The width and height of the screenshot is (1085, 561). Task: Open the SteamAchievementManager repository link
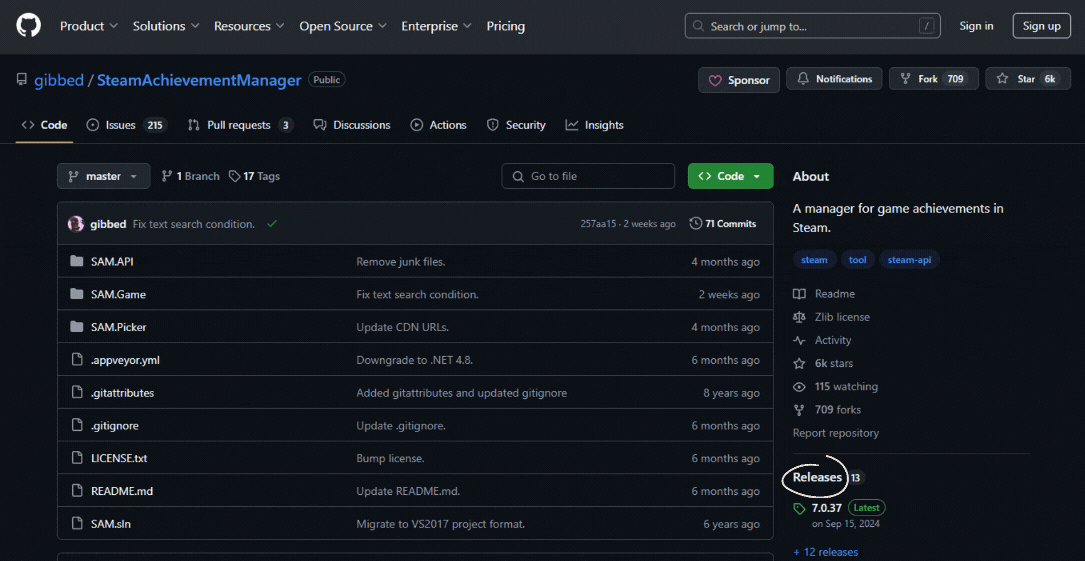[x=199, y=80]
